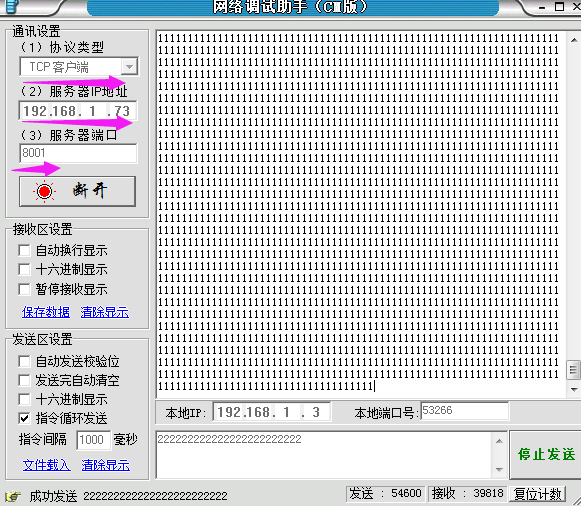Uncheck 指令循环发送 checkbox
581x506 pixels.
[x=24, y=419]
